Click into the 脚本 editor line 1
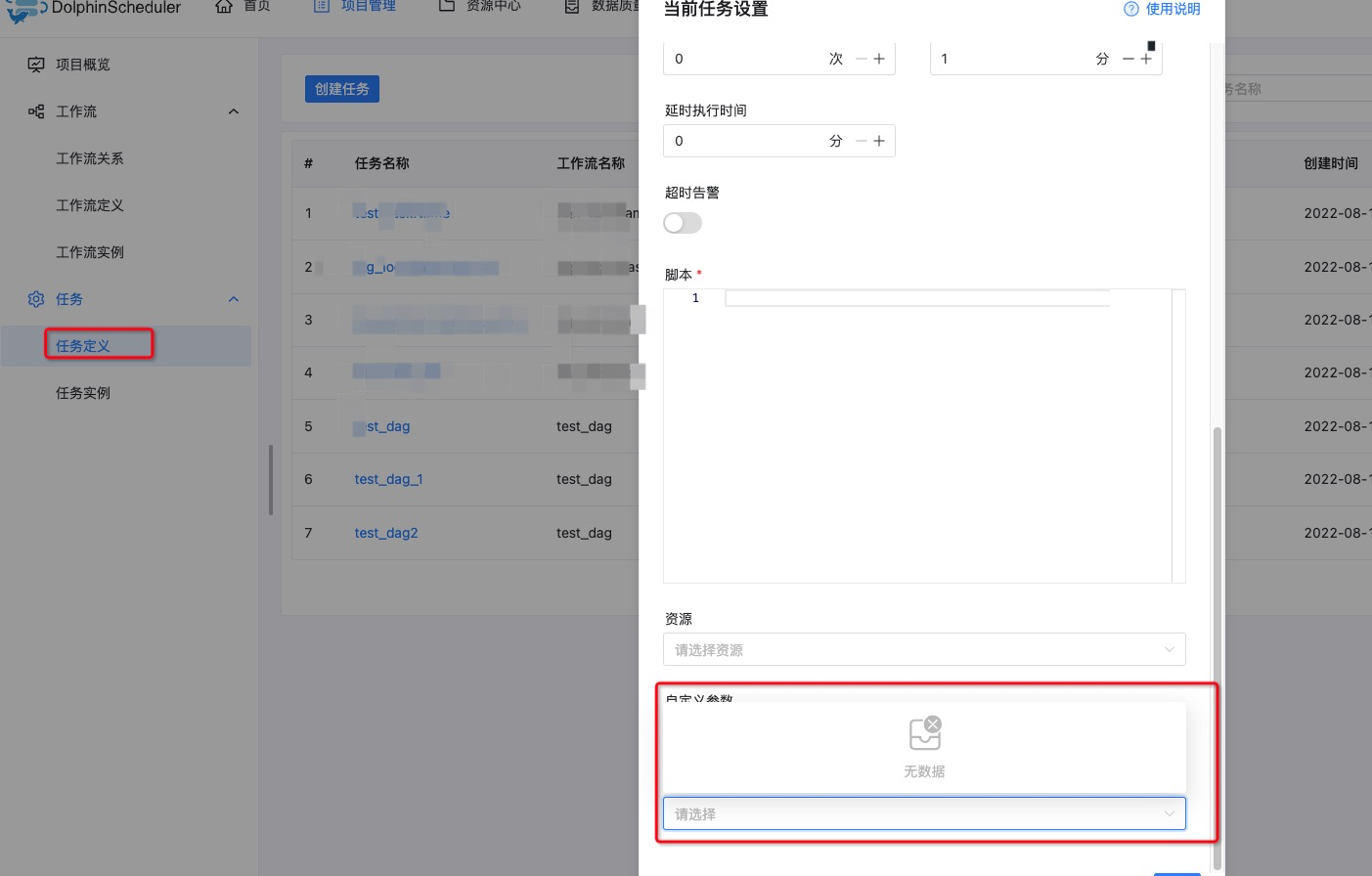 click(917, 298)
